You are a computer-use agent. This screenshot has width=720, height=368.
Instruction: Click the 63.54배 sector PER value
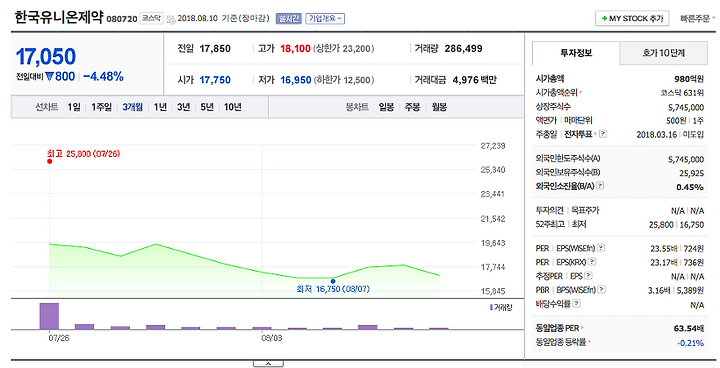tap(689, 328)
